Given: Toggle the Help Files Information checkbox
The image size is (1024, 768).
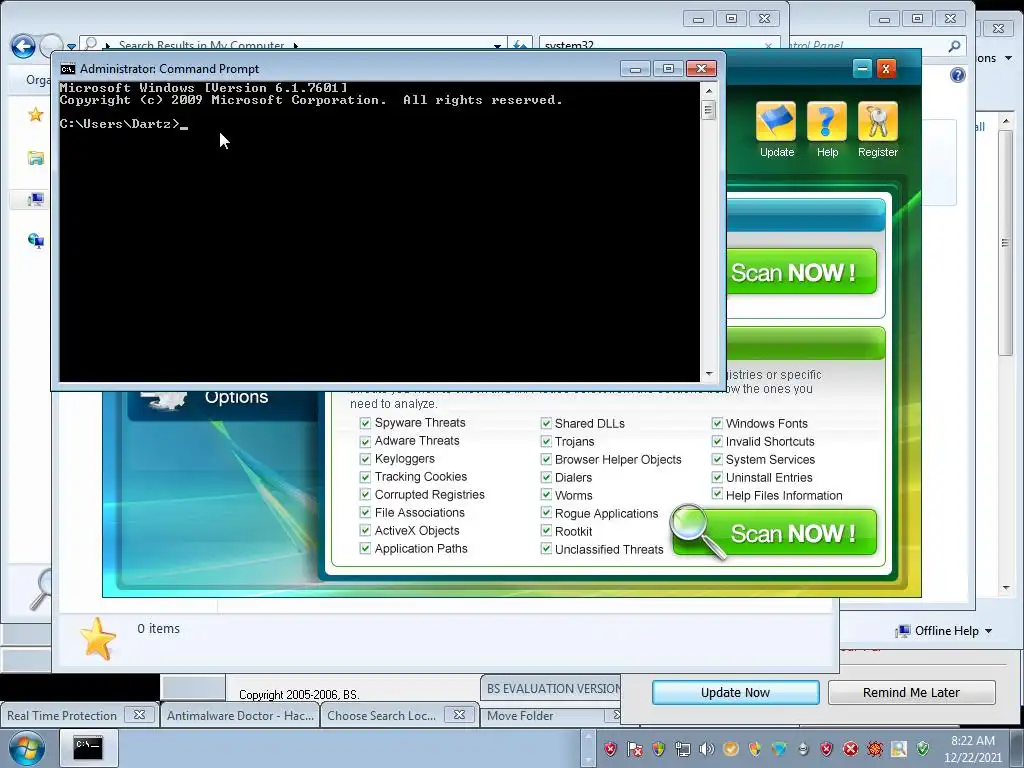Looking at the screenshot, I should pos(717,494).
